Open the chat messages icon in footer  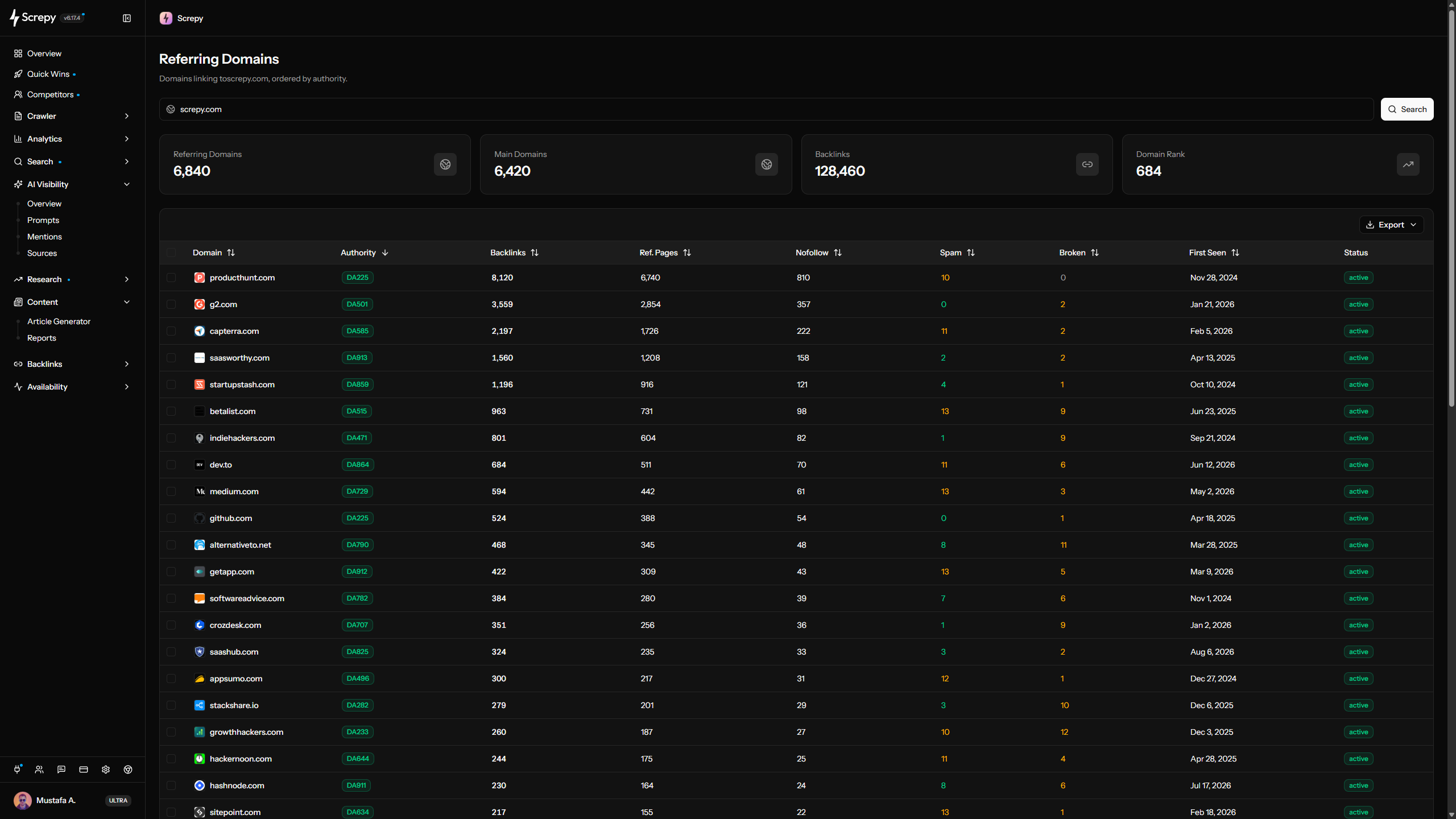pyautogui.click(x=61, y=770)
